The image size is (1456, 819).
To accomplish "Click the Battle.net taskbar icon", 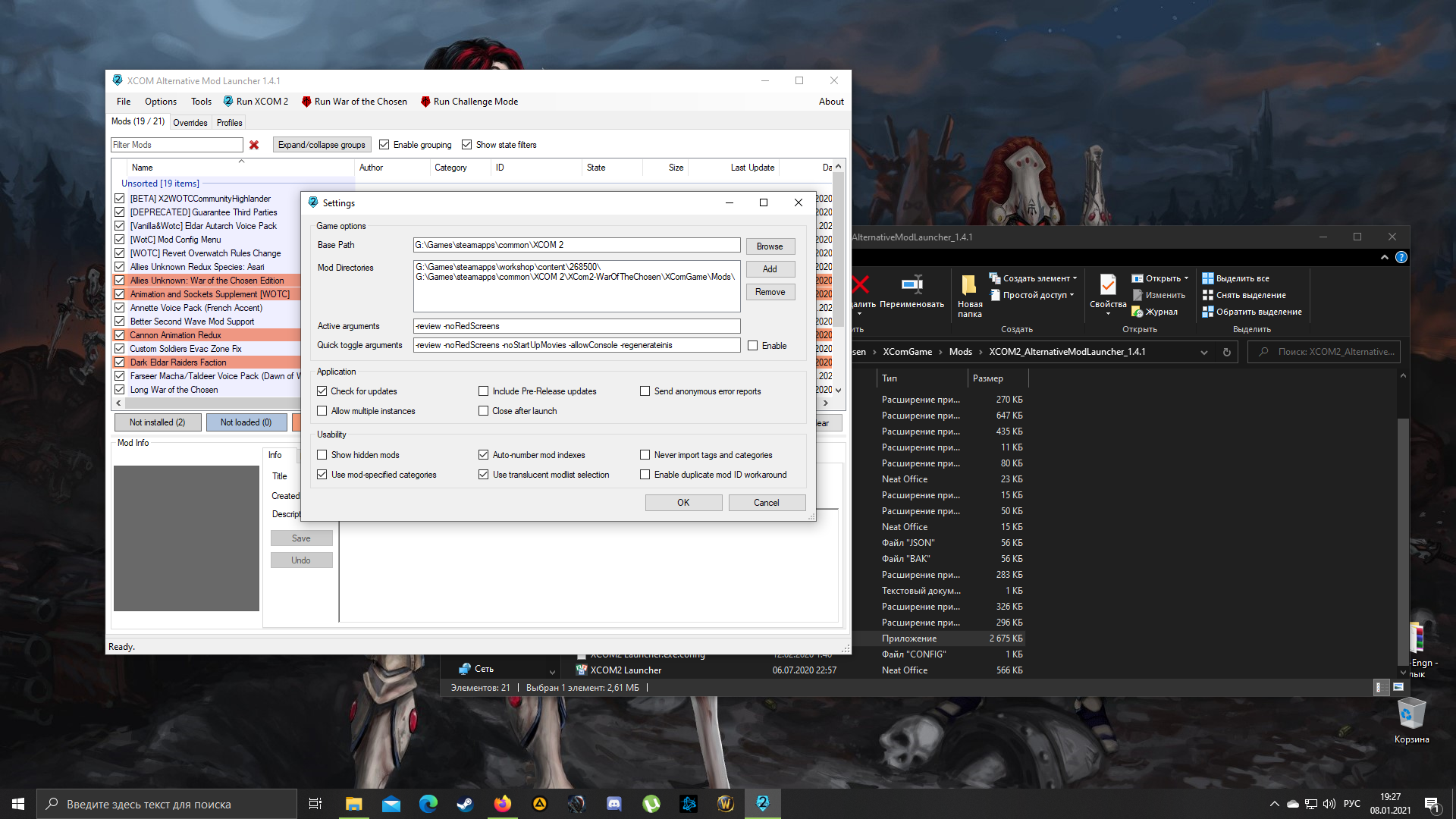I will click(689, 804).
